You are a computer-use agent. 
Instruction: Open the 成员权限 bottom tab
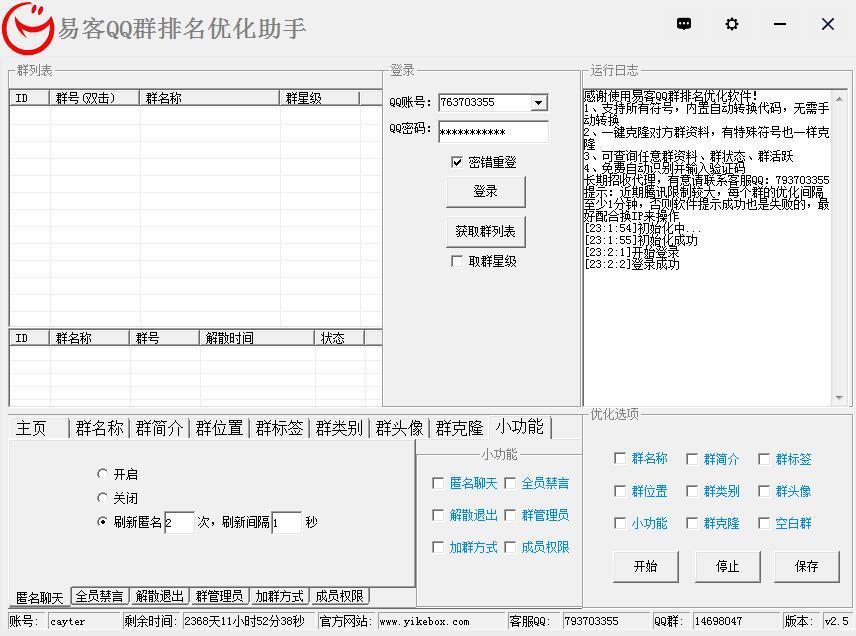tap(340, 596)
